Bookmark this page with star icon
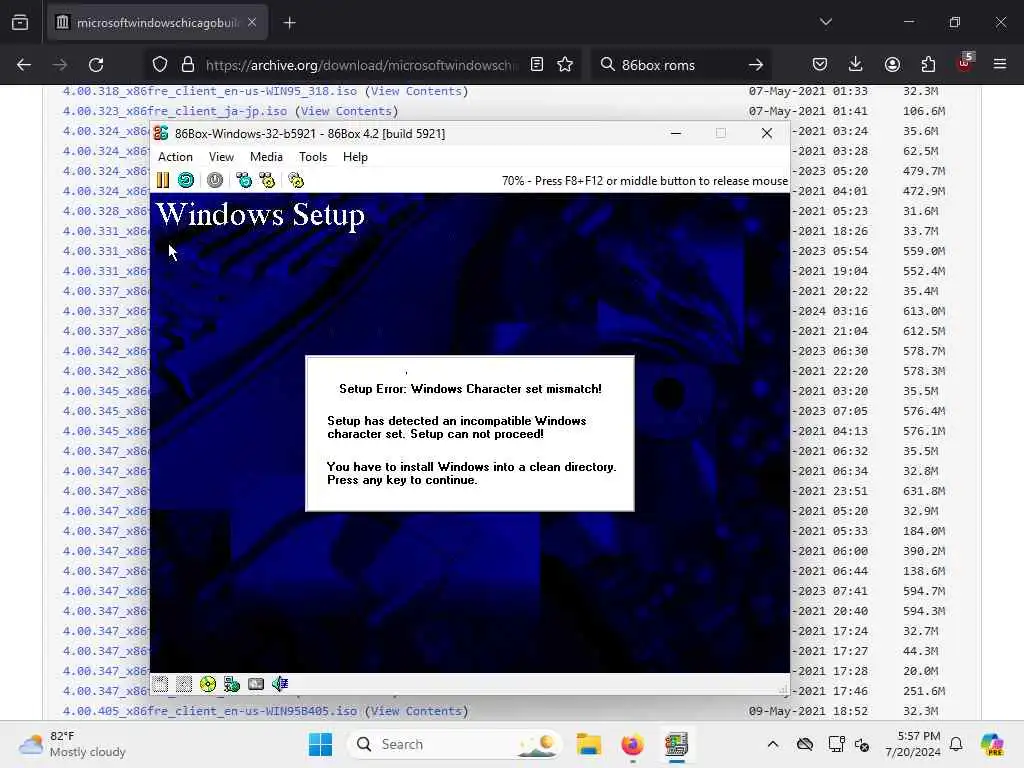This screenshot has width=1024, height=768. tap(565, 64)
